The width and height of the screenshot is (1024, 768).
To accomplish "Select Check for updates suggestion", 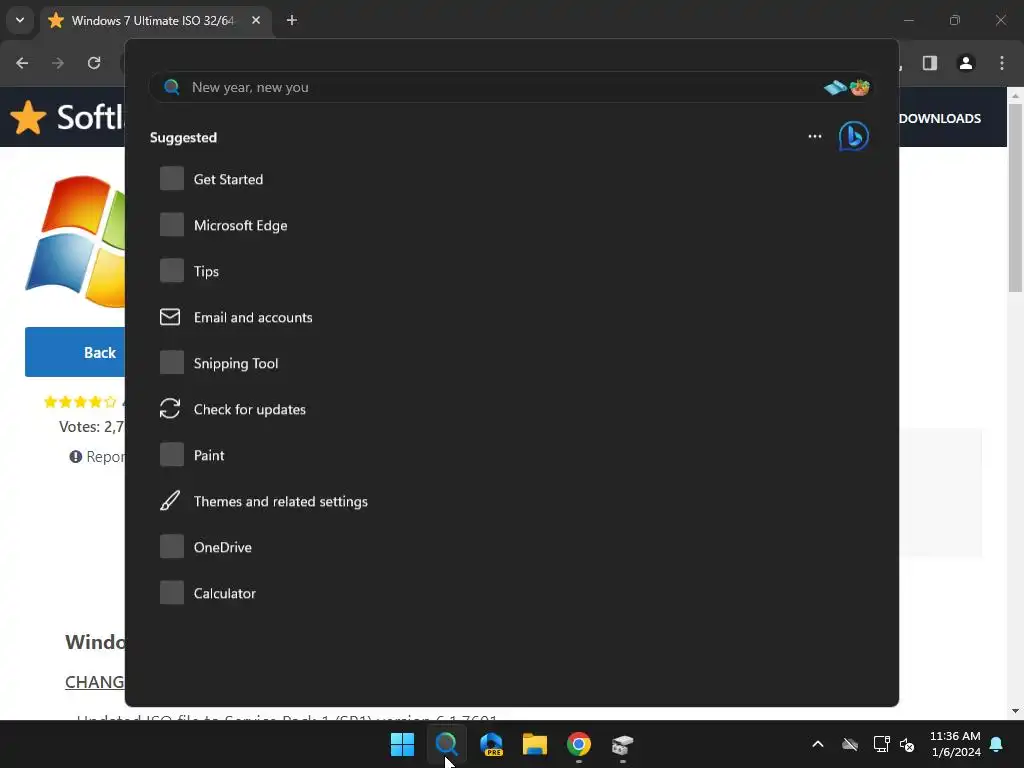I will click(x=249, y=409).
